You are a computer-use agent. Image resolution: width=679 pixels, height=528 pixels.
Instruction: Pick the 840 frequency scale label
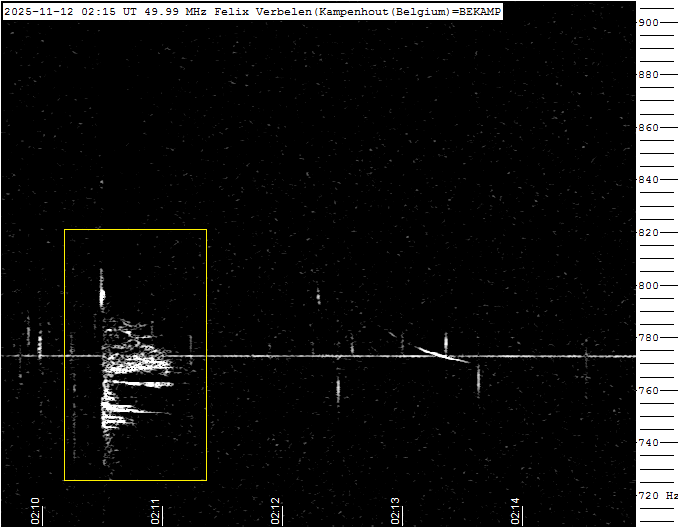(x=648, y=180)
